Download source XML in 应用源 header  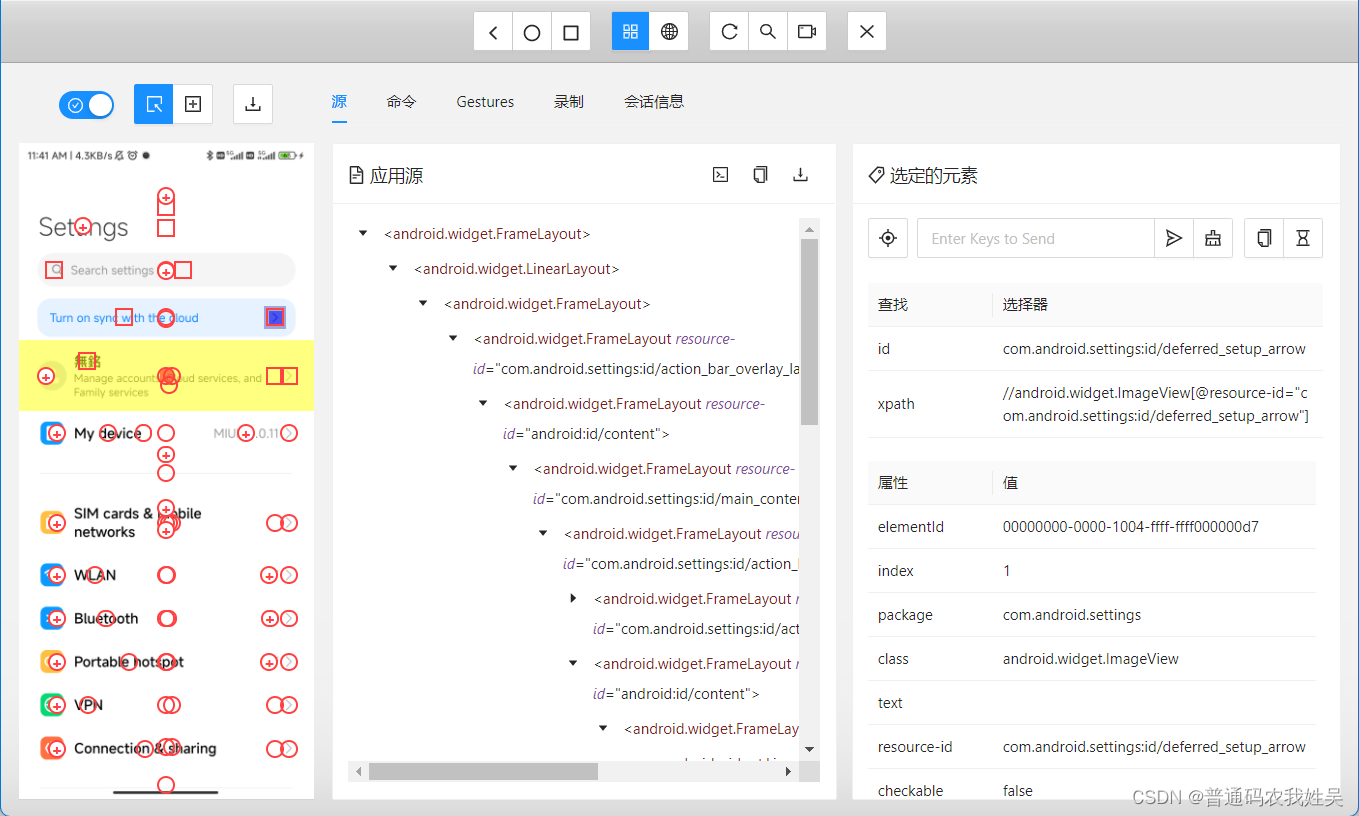[800, 175]
